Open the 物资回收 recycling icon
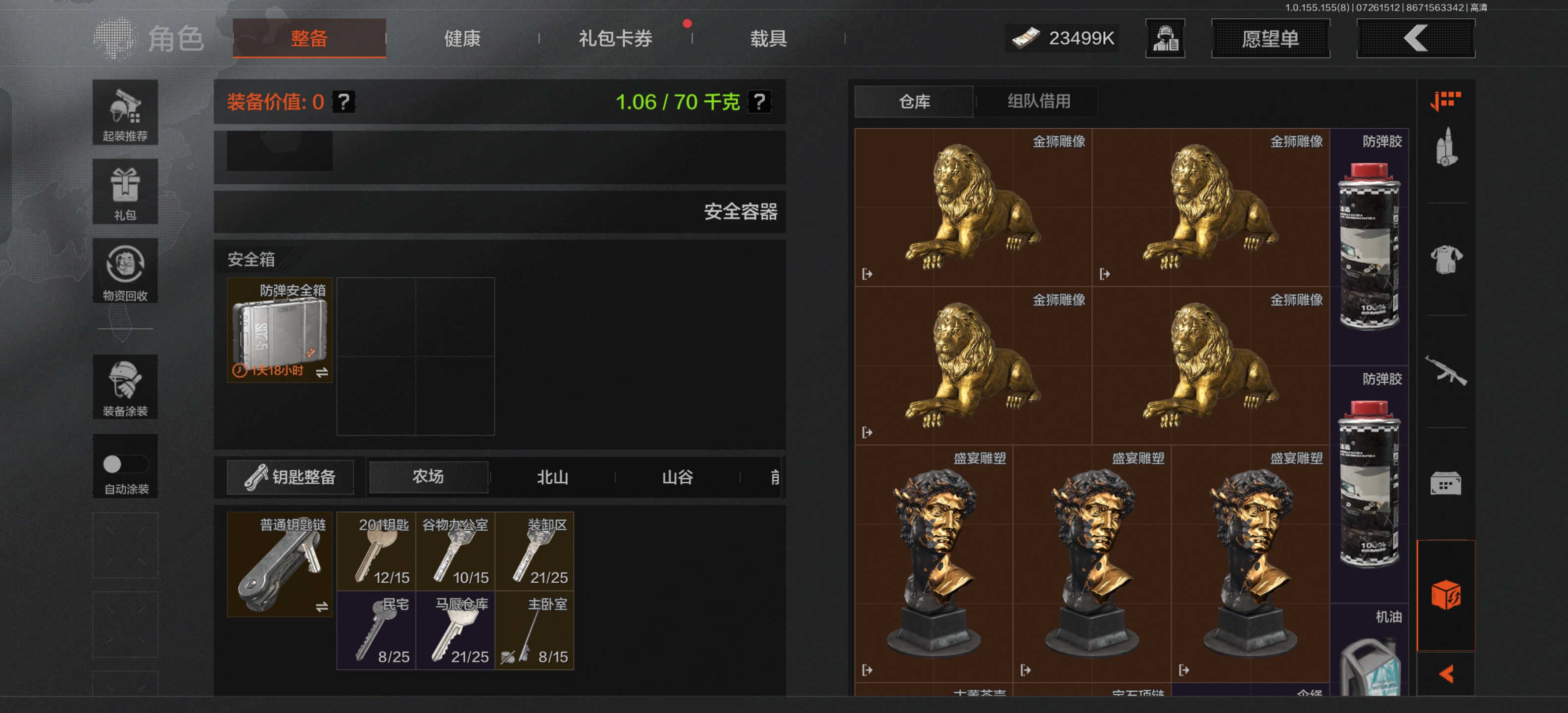1568x713 pixels. (x=125, y=271)
